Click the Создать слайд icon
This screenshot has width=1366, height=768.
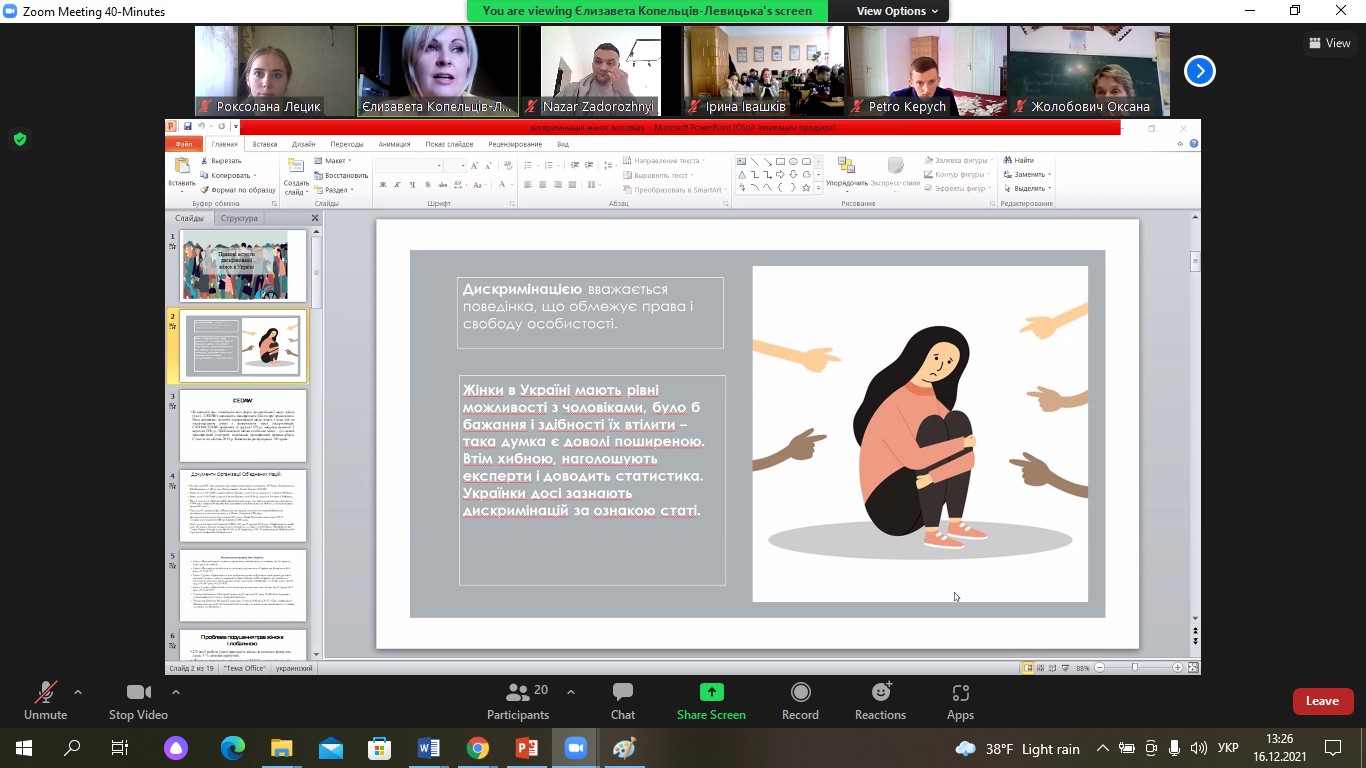click(296, 167)
